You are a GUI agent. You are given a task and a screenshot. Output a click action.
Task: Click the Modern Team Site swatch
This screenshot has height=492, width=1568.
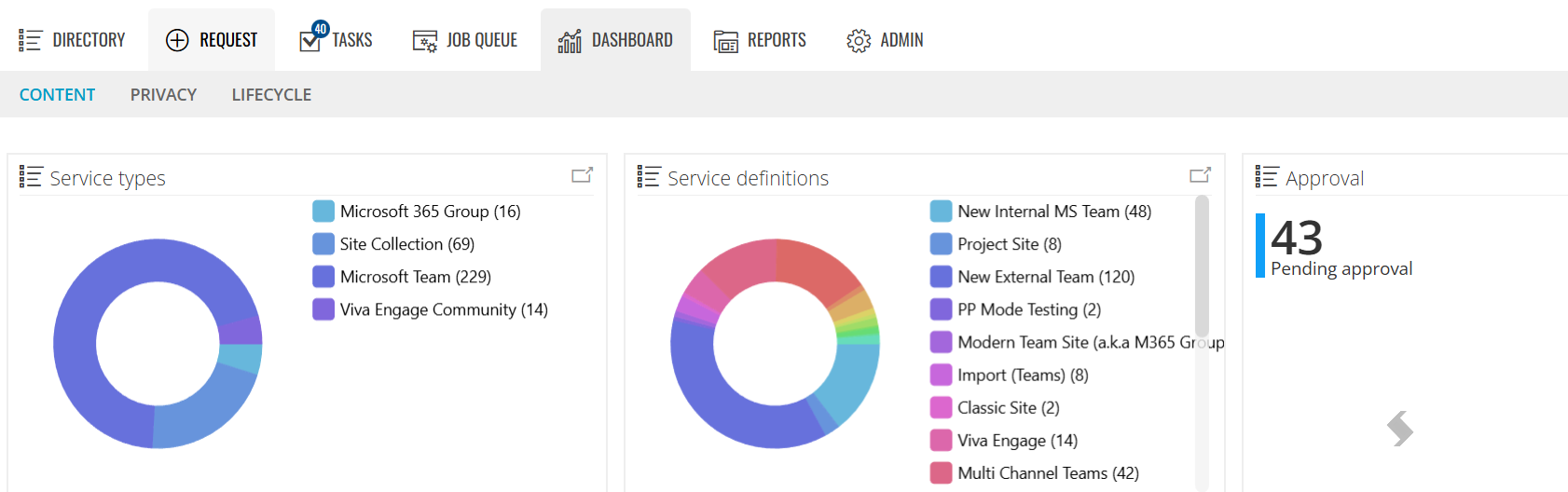(x=942, y=342)
